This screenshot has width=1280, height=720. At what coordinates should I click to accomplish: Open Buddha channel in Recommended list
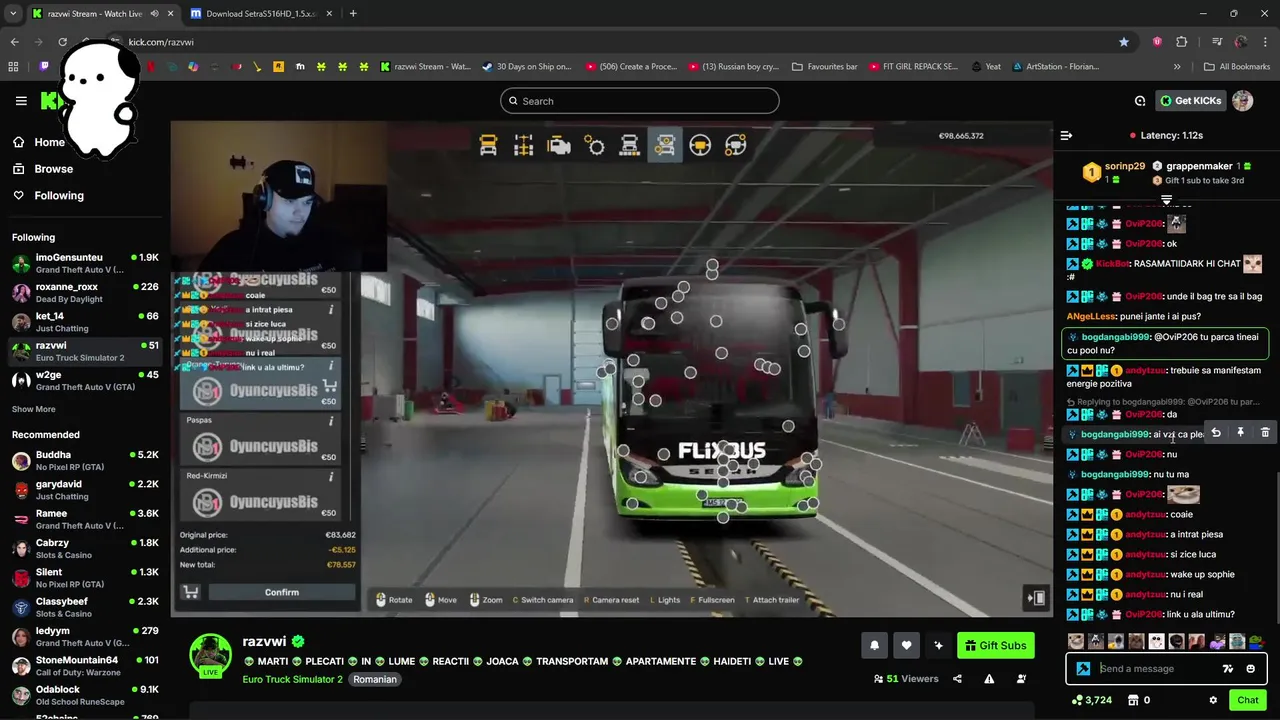[85, 460]
